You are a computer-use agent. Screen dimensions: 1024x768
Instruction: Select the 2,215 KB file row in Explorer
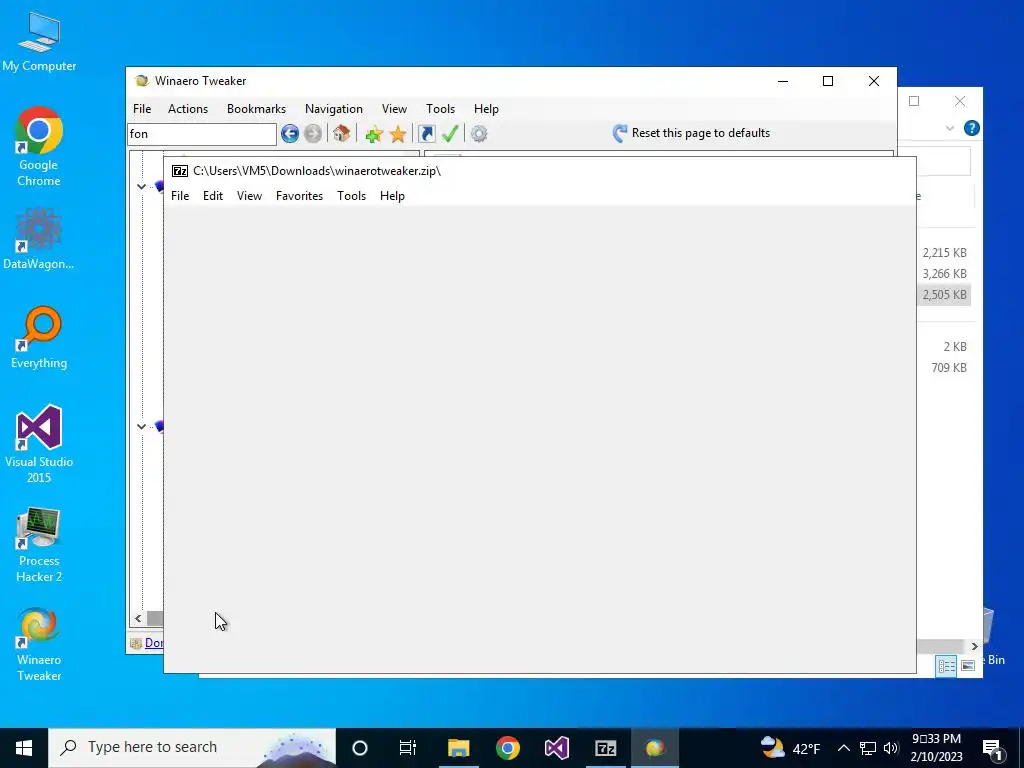coord(944,253)
